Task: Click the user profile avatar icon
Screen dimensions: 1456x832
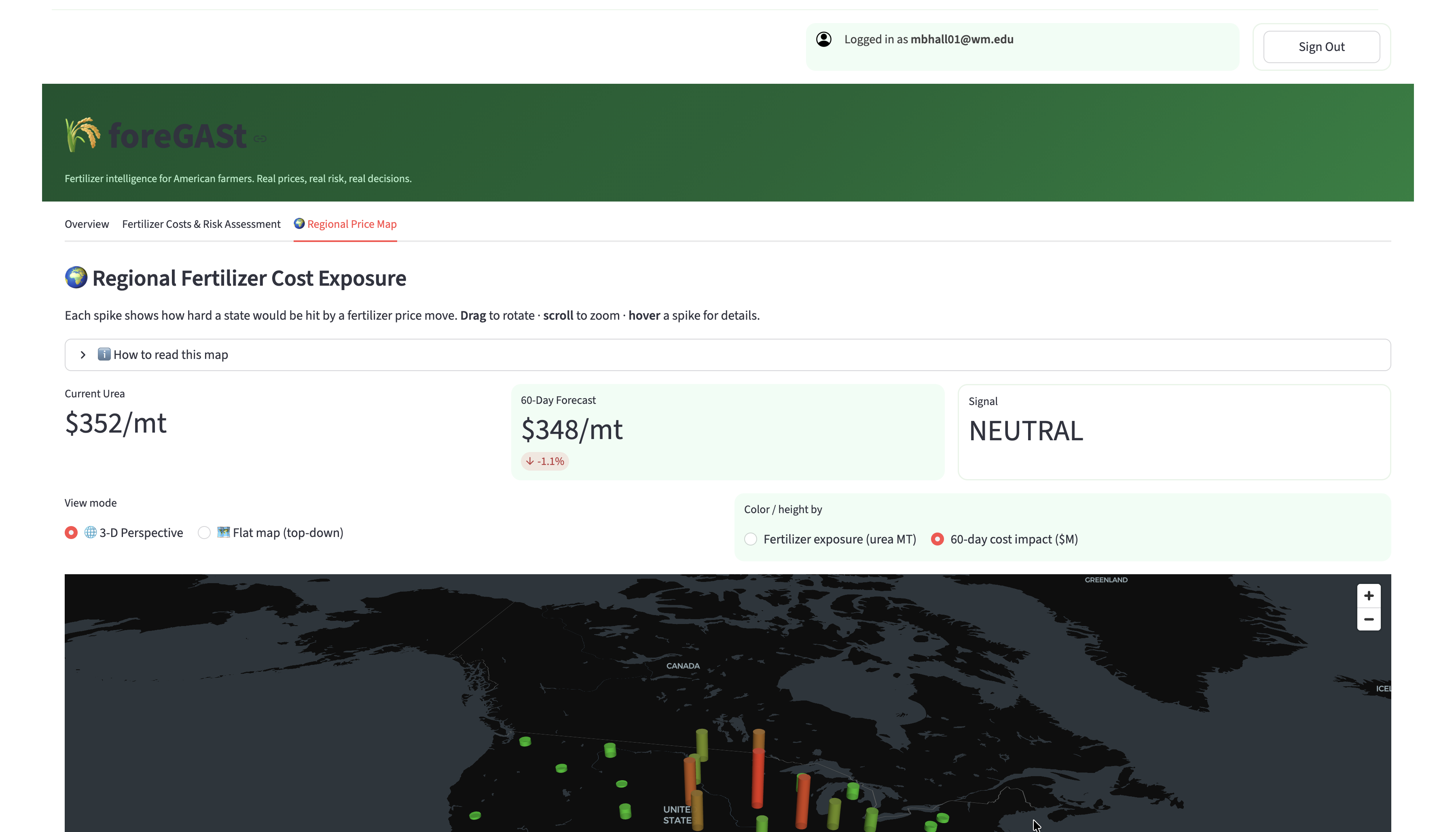Action: coord(823,39)
